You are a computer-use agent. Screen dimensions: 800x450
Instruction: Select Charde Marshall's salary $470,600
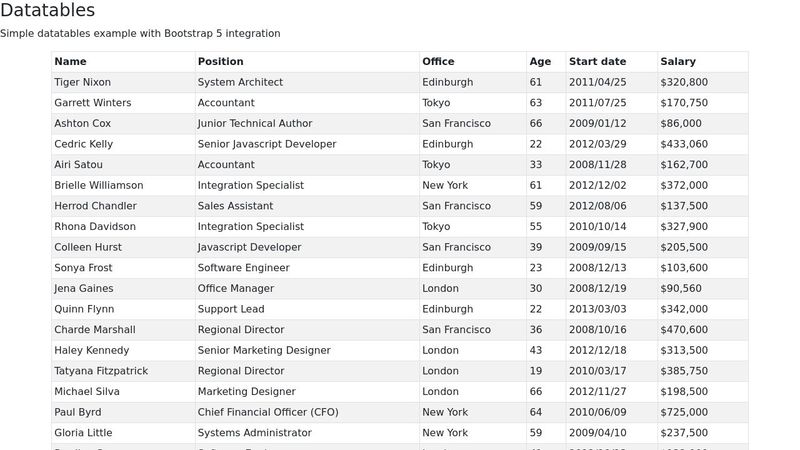point(703,330)
